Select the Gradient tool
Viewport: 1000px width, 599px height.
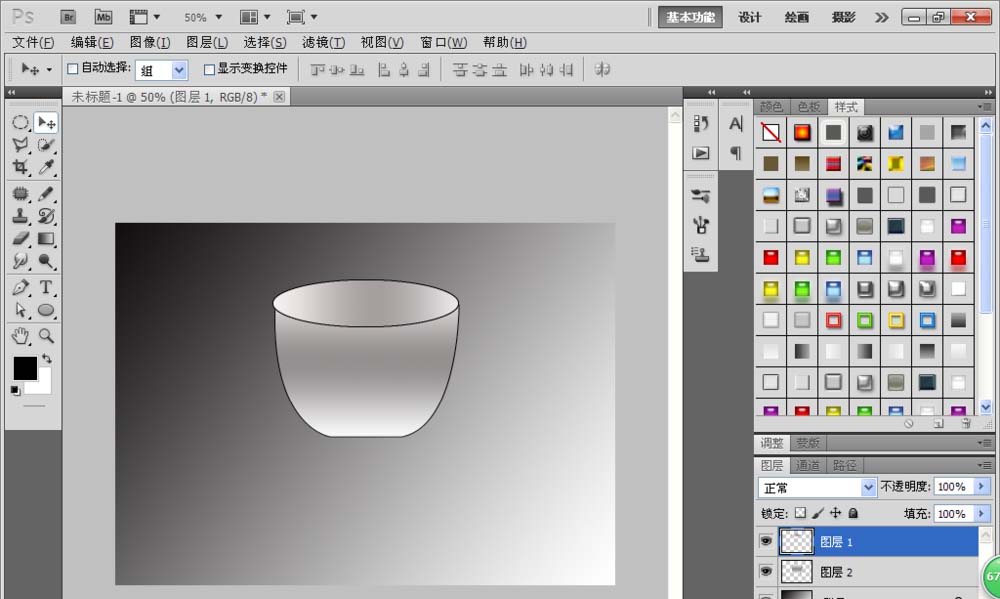point(46,239)
